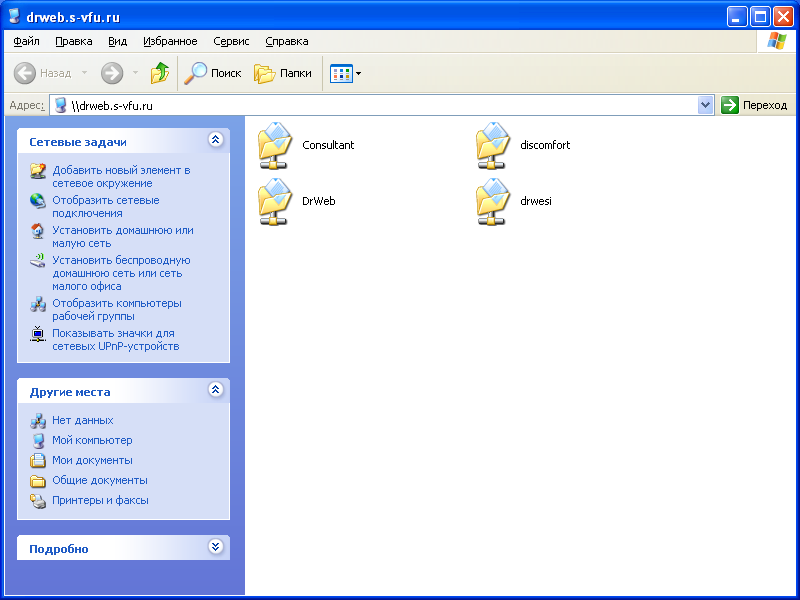The image size is (800, 600).
Task: Click the Мои документы folder icon
Action: [x=38, y=460]
